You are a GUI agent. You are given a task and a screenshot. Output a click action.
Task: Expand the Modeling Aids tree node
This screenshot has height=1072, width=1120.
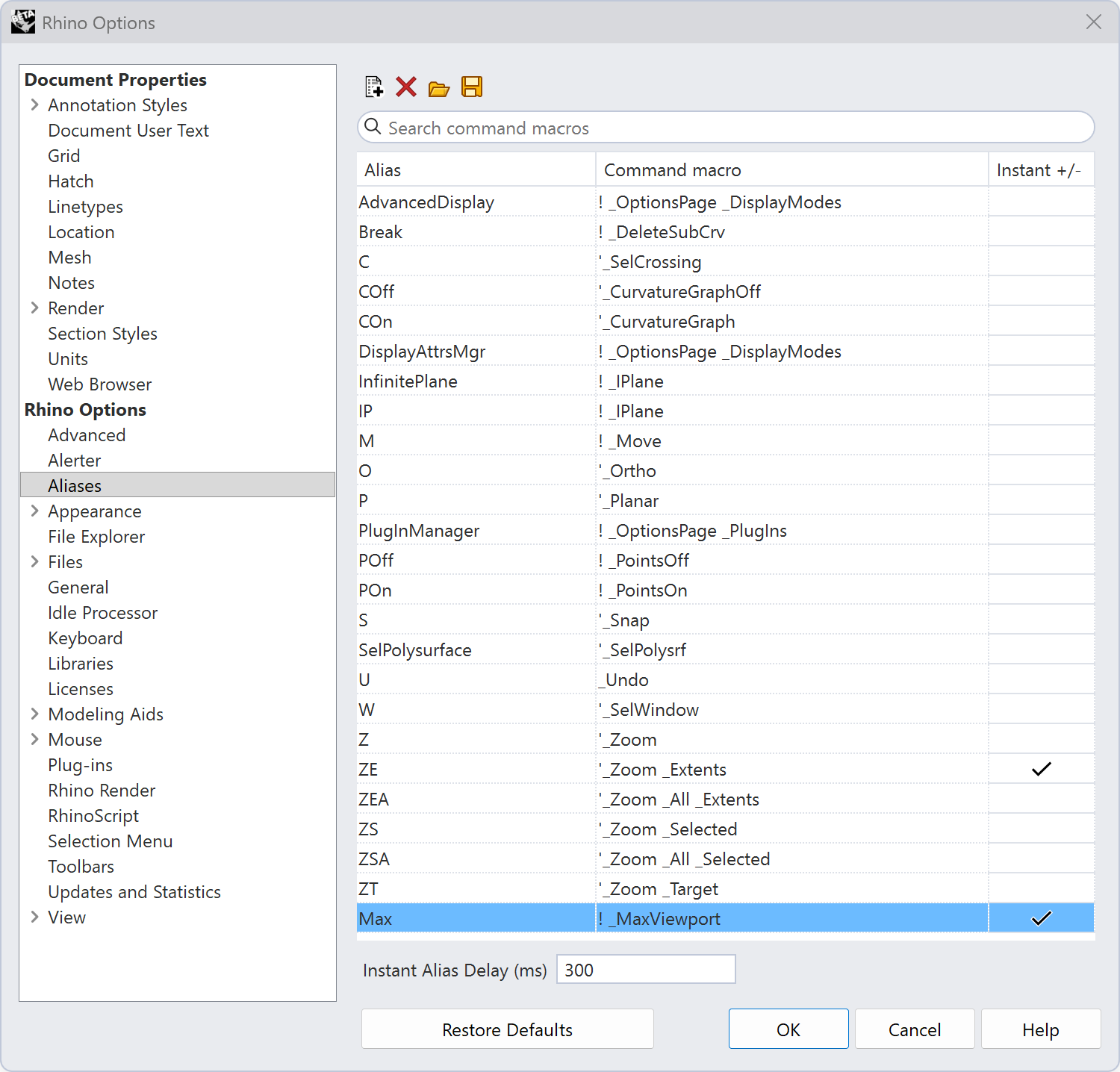34,714
